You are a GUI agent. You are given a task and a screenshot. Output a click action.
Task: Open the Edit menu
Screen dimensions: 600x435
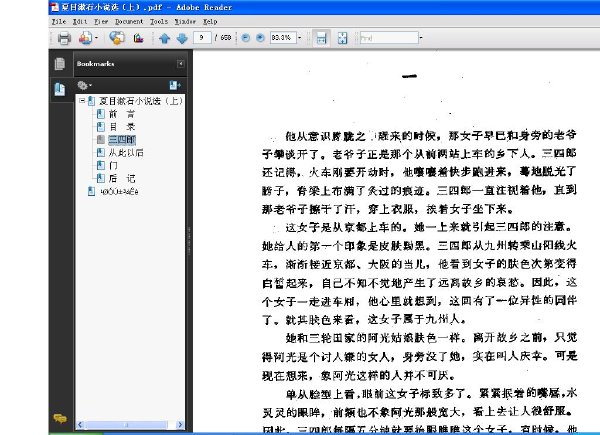coord(80,21)
